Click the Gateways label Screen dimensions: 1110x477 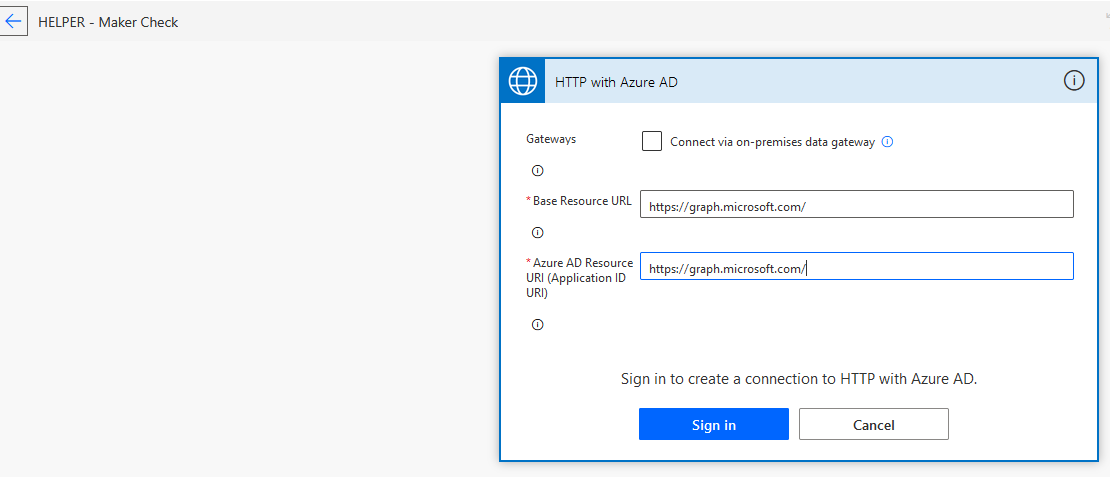click(x=551, y=139)
